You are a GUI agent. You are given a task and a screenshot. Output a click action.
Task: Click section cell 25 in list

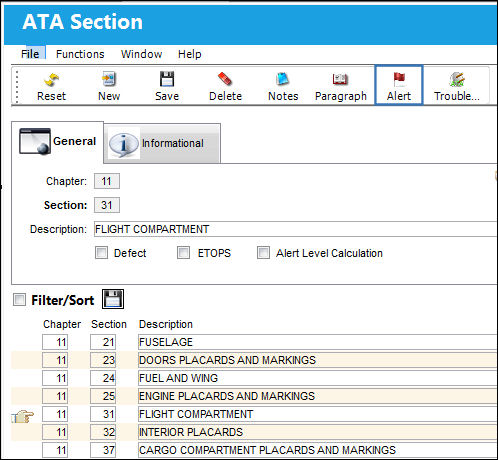[103, 396]
